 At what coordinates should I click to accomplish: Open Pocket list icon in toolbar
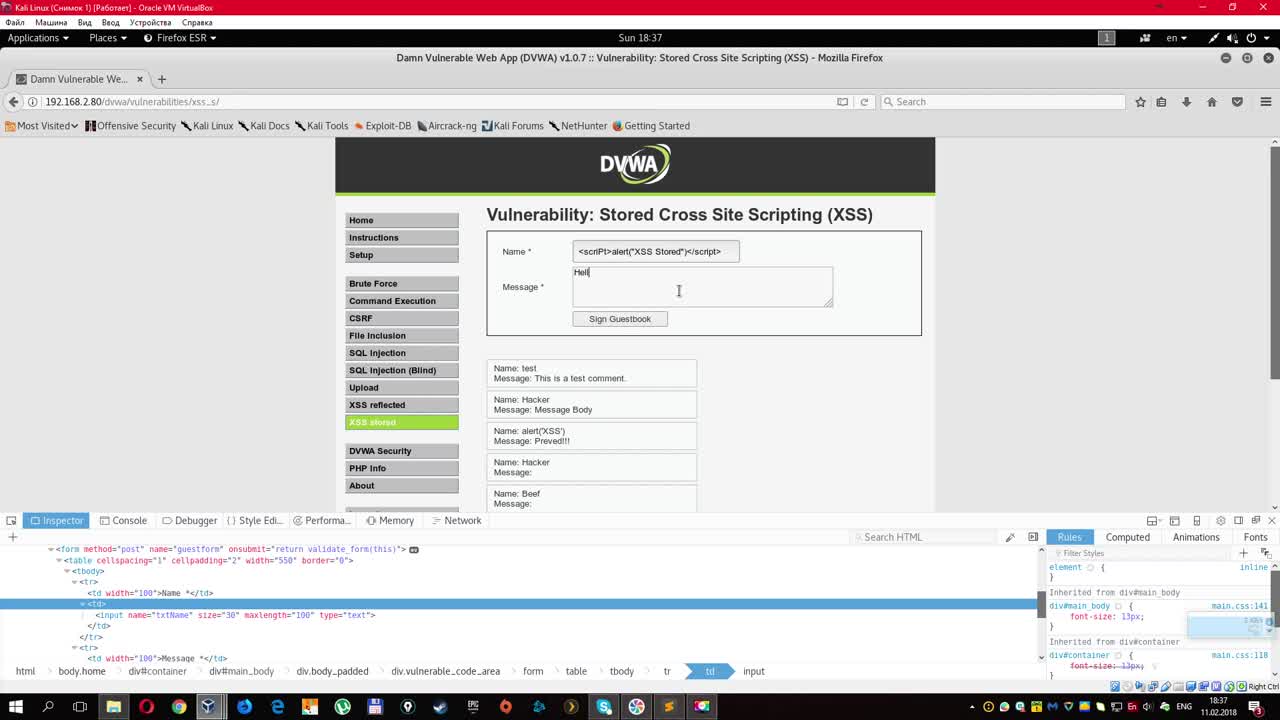pos(1237,102)
